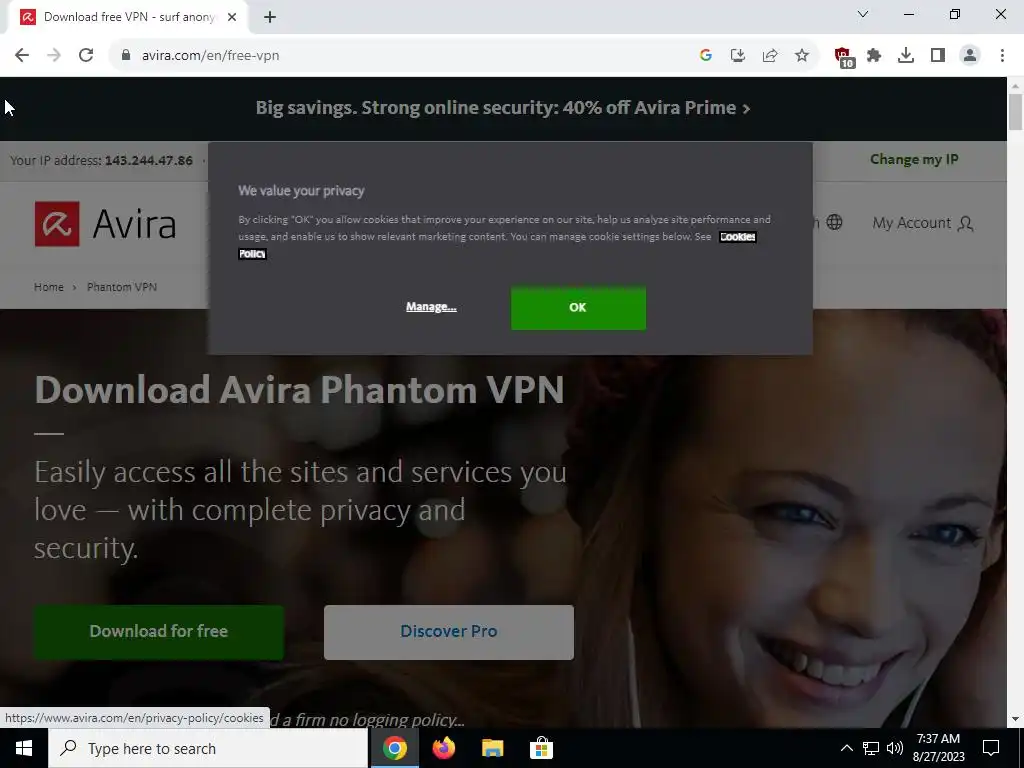Click the Google icon in address bar

(705, 56)
